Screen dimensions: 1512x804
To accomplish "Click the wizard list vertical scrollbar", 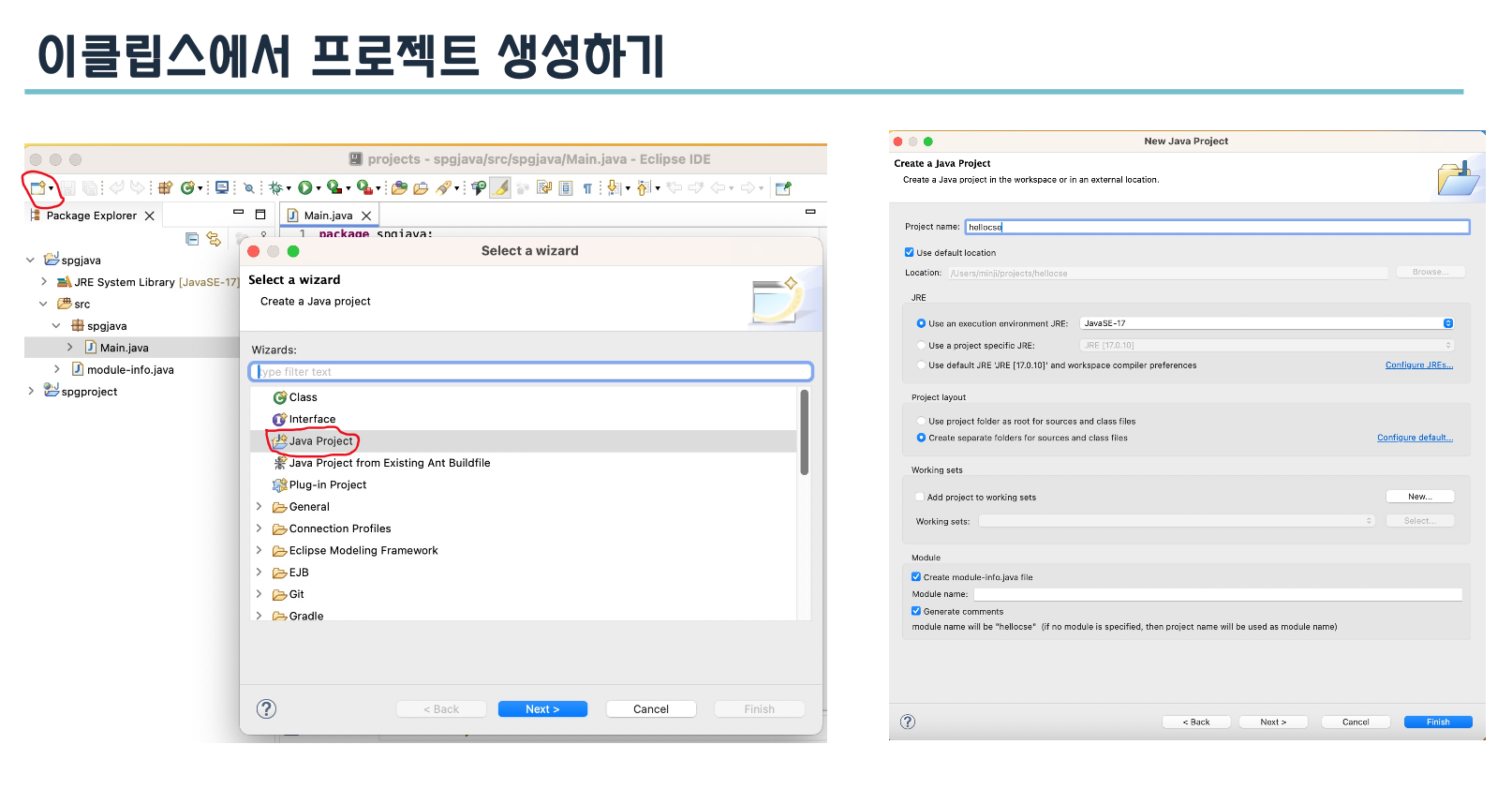I will tap(804, 432).
